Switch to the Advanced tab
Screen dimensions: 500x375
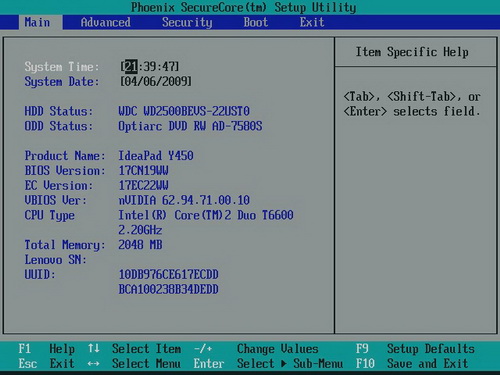105,22
